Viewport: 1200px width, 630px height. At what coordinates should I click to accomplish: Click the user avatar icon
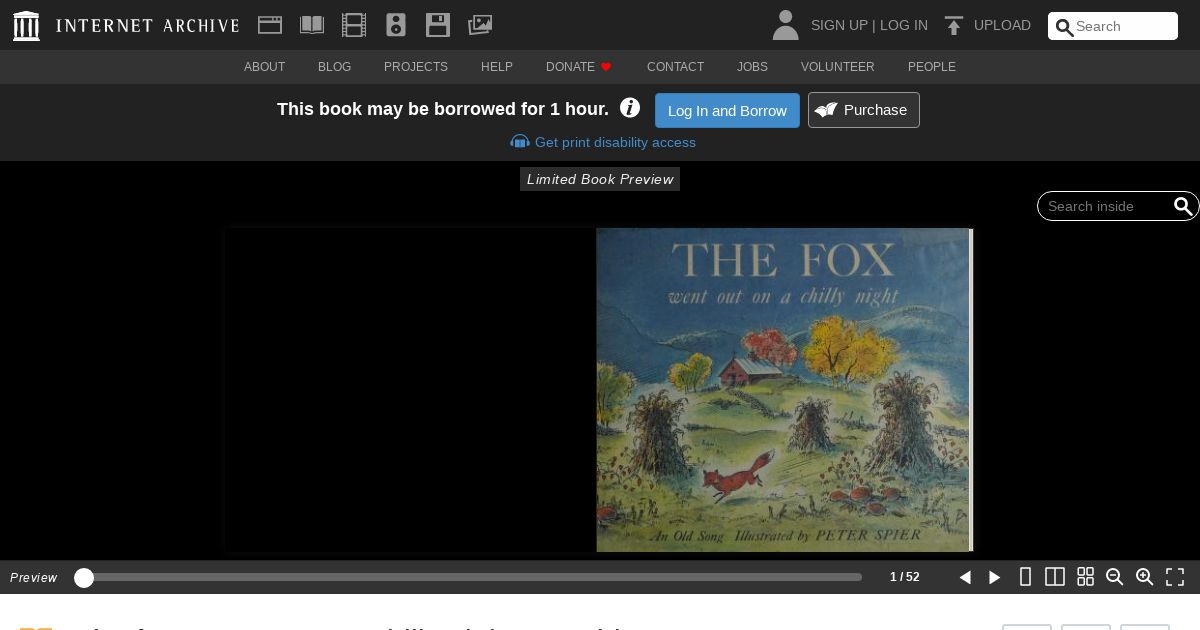click(x=786, y=25)
